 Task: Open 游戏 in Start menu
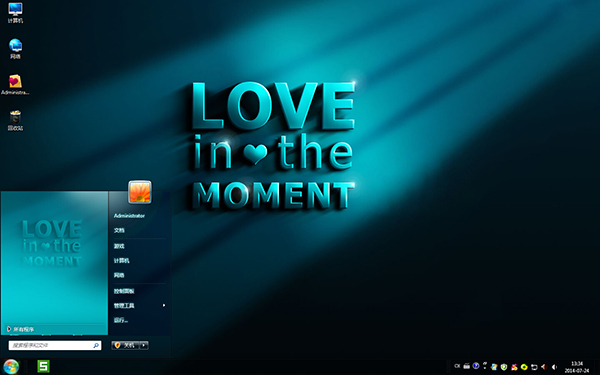tap(119, 246)
